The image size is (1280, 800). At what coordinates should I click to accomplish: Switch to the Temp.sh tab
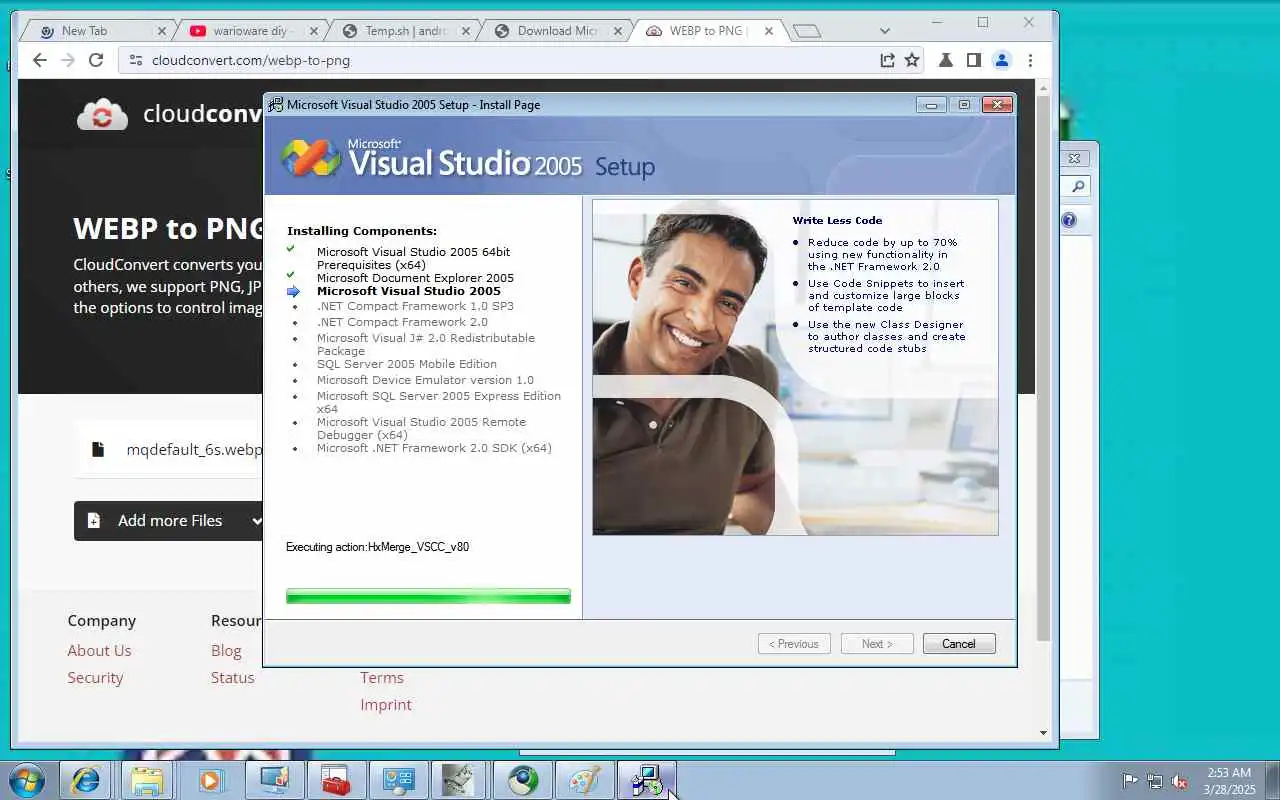pos(405,31)
